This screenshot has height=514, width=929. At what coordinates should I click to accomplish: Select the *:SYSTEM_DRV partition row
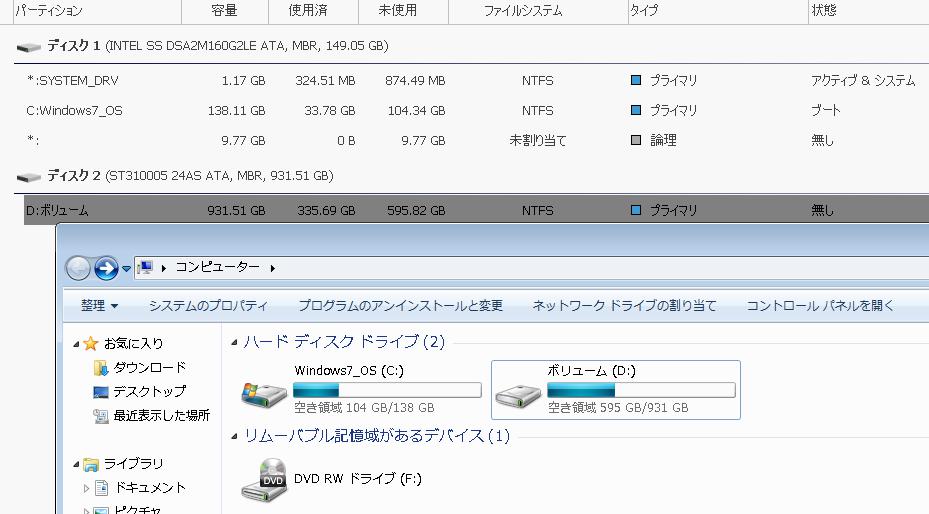click(x=476, y=81)
